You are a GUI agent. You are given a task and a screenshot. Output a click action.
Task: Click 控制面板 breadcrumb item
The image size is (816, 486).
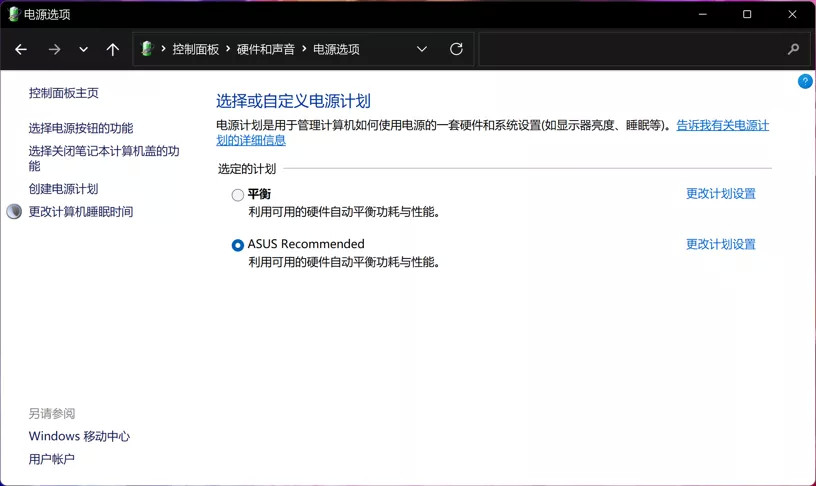[x=196, y=49]
